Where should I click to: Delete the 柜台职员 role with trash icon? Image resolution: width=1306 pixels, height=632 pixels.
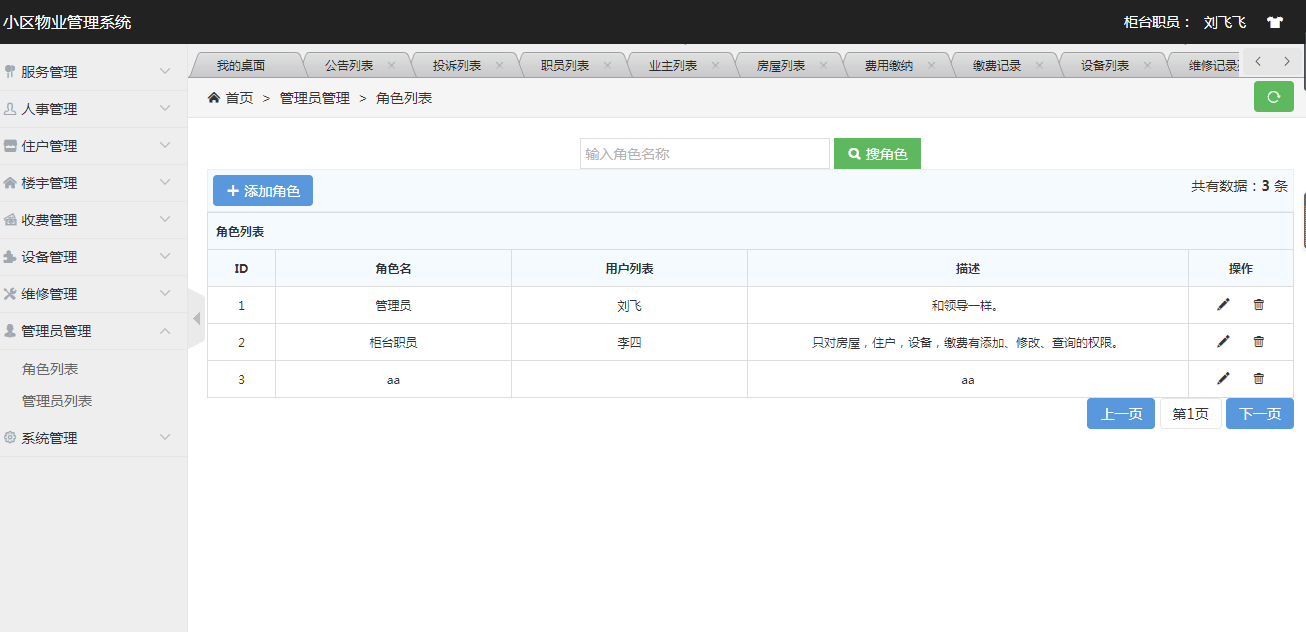click(x=1259, y=342)
